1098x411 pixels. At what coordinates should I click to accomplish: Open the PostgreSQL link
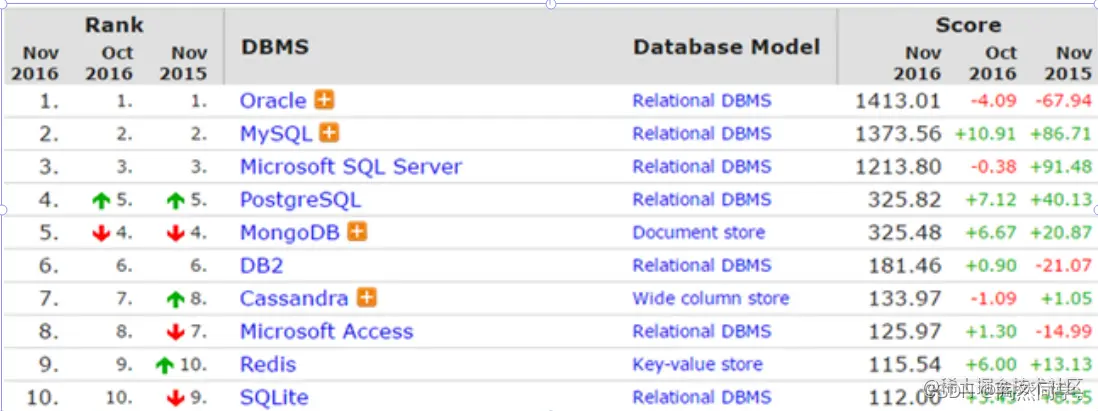[x=300, y=200]
